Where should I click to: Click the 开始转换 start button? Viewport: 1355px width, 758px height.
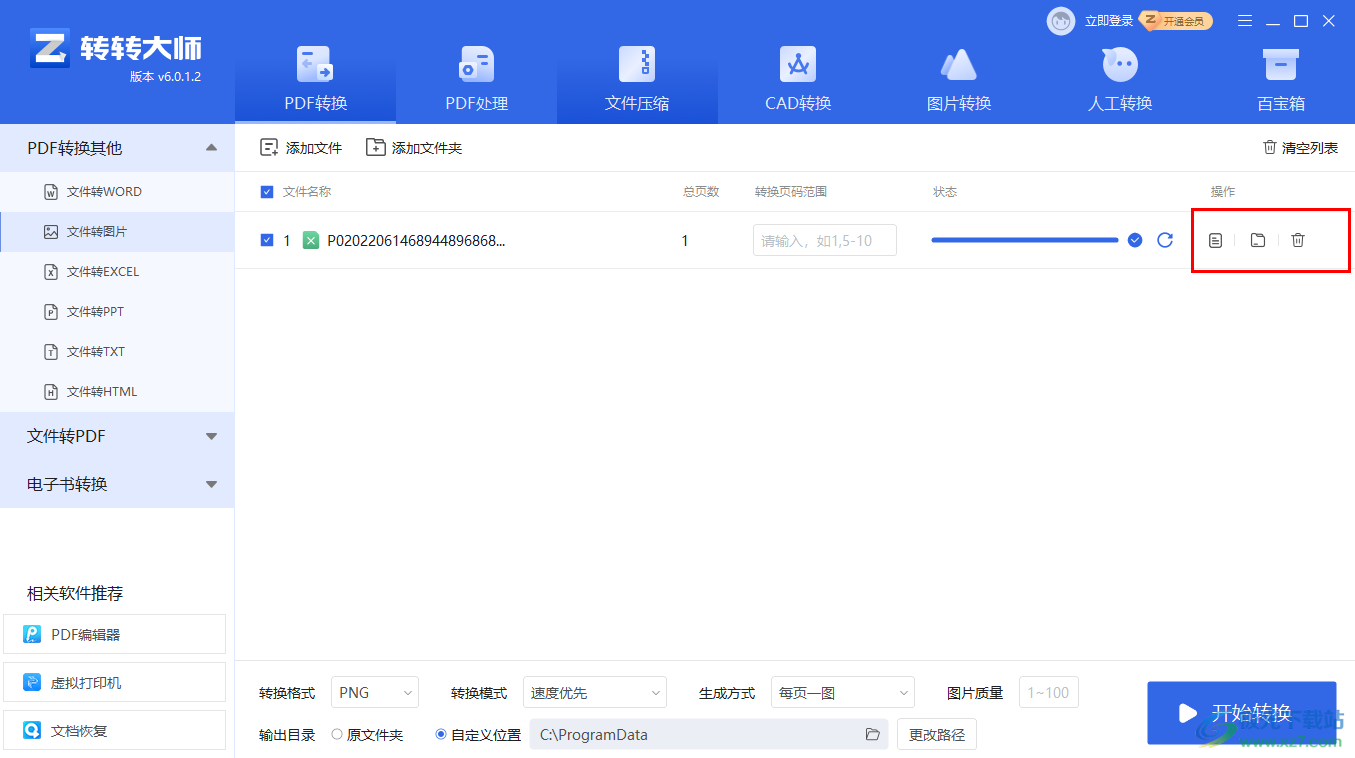pos(1241,713)
